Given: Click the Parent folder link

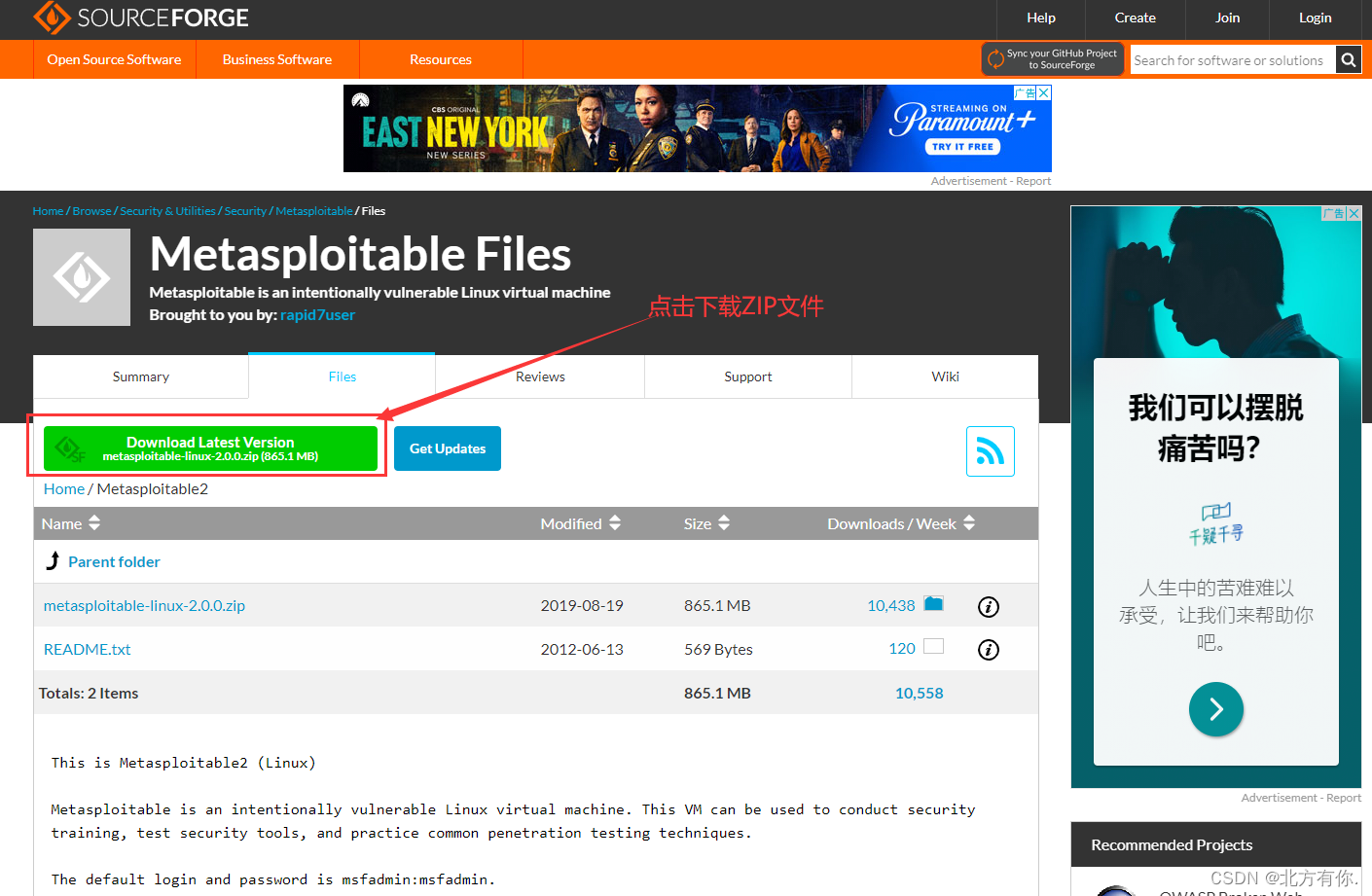Looking at the screenshot, I should (114, 561).
